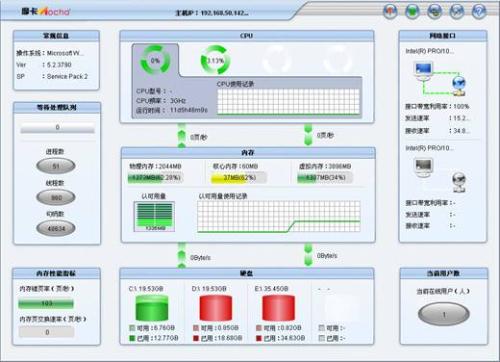Image resolution: width=500 pixels, height=362 pixels.
Task: Click the green up arrow labeled 0Byte/s
Action: tap(182, 256)
